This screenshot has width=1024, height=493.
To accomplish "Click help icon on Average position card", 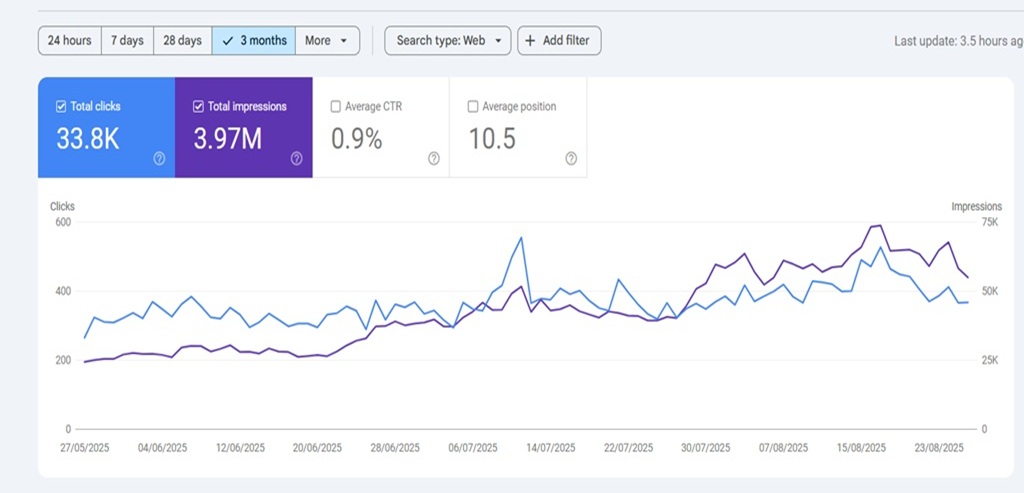I will (x=571, y=158).
